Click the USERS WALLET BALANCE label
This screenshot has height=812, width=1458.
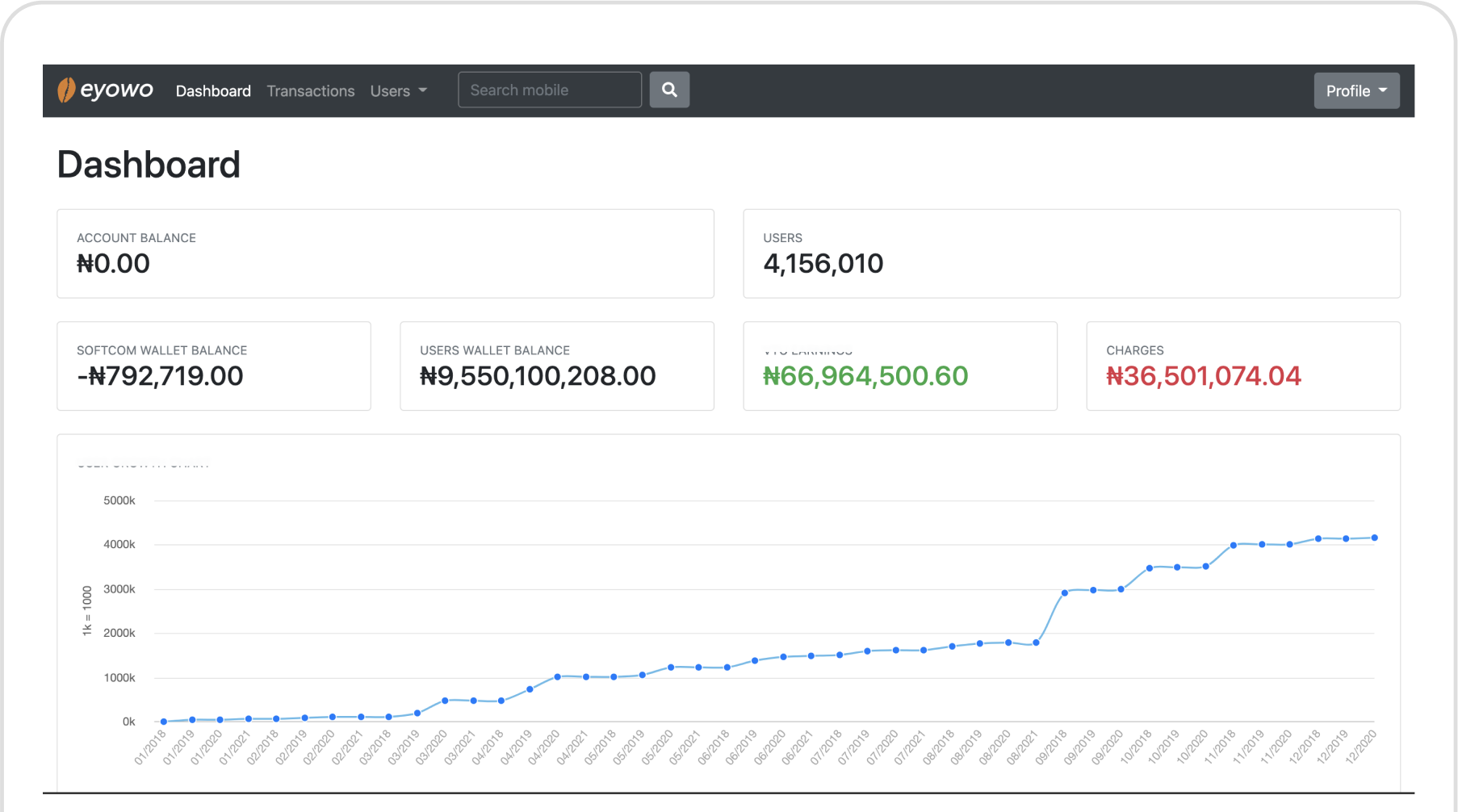point(495,350)
